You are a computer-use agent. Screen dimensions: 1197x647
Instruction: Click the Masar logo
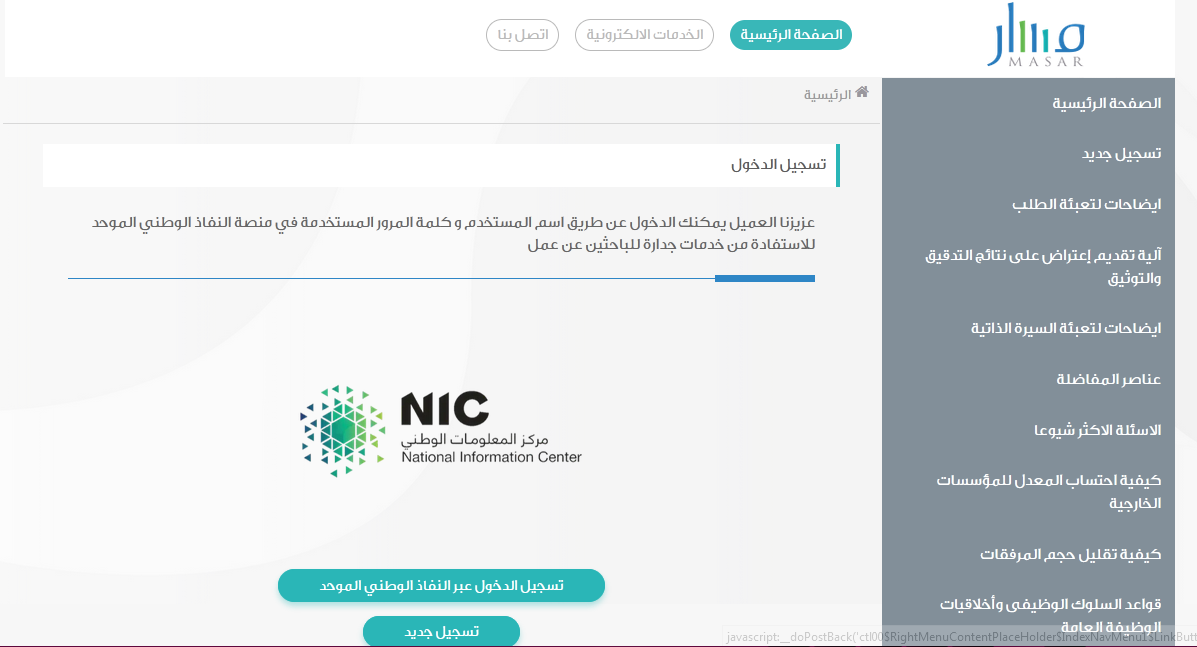[1036, 35]
